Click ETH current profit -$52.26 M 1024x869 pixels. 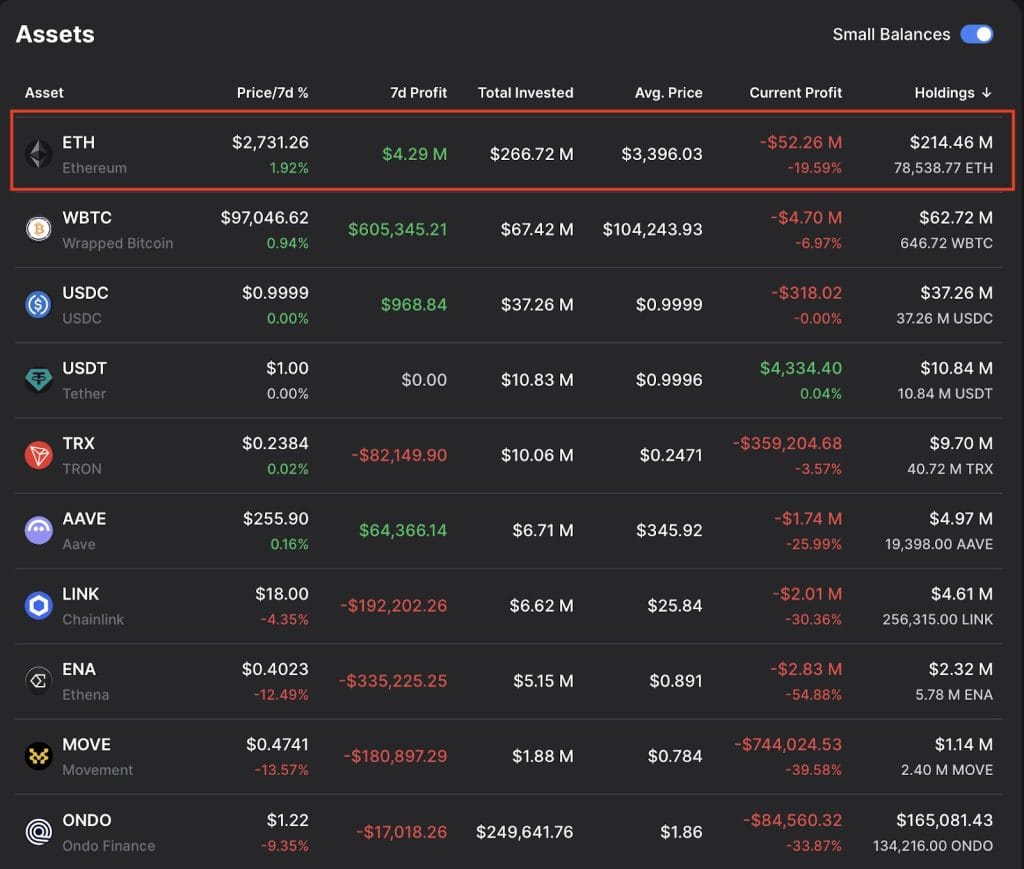(x=801, y=142)
